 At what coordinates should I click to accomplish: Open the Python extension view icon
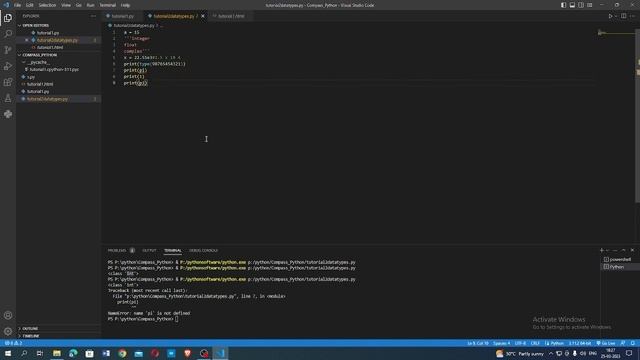[x=8, y=114]
